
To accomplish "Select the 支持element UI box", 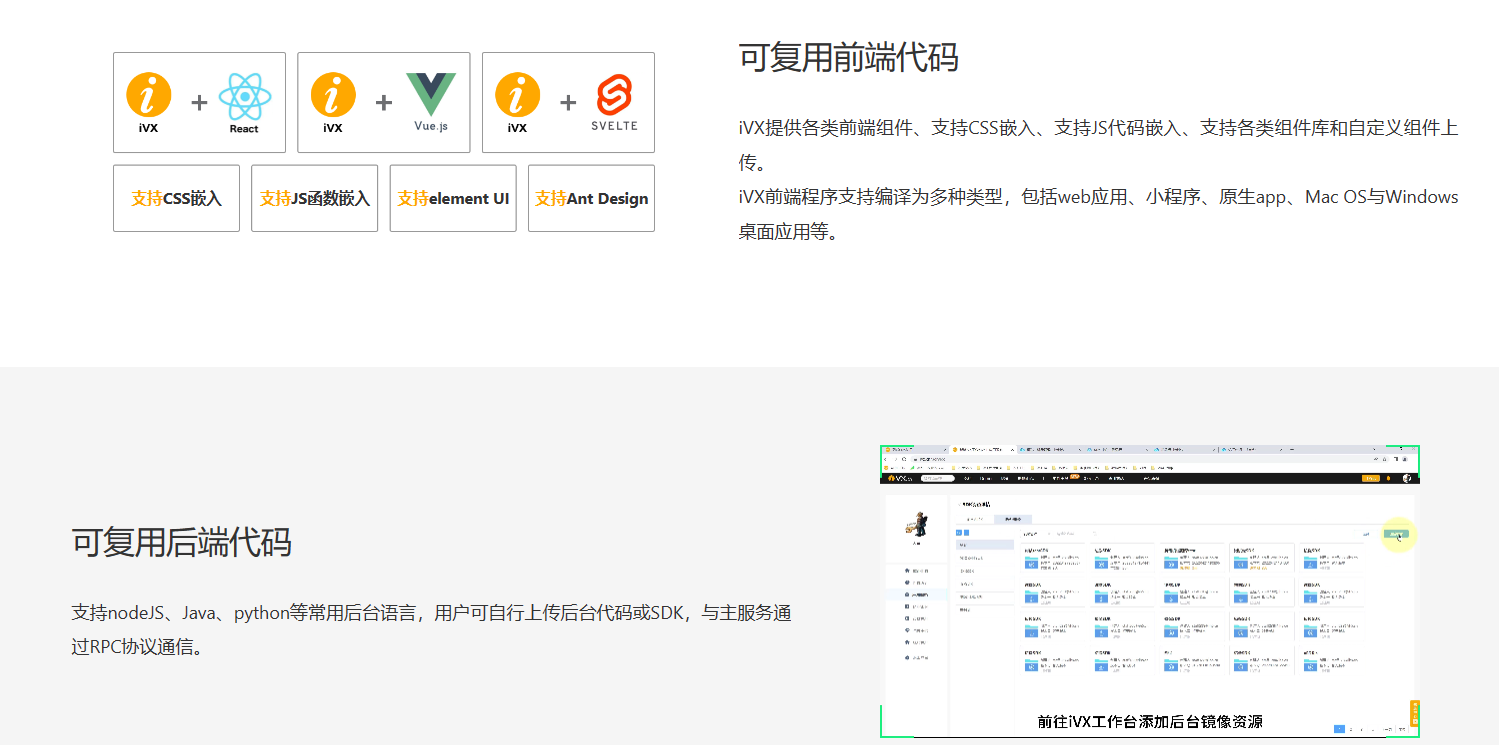I will pyautogui.click(x=453, y=198).
